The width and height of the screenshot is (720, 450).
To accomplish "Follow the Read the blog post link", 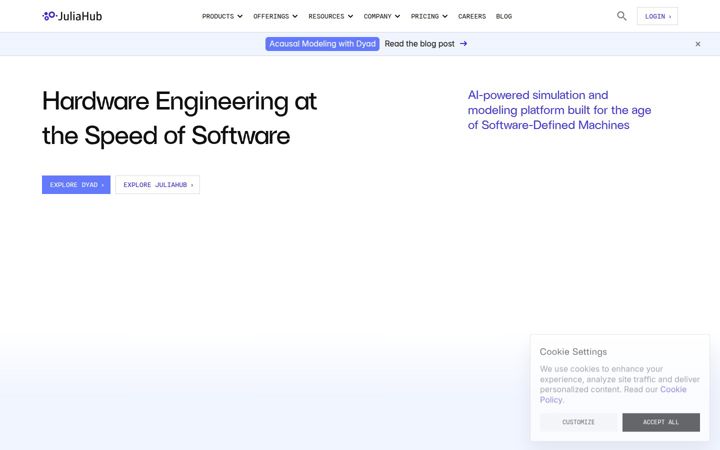I will click(419, 44).
